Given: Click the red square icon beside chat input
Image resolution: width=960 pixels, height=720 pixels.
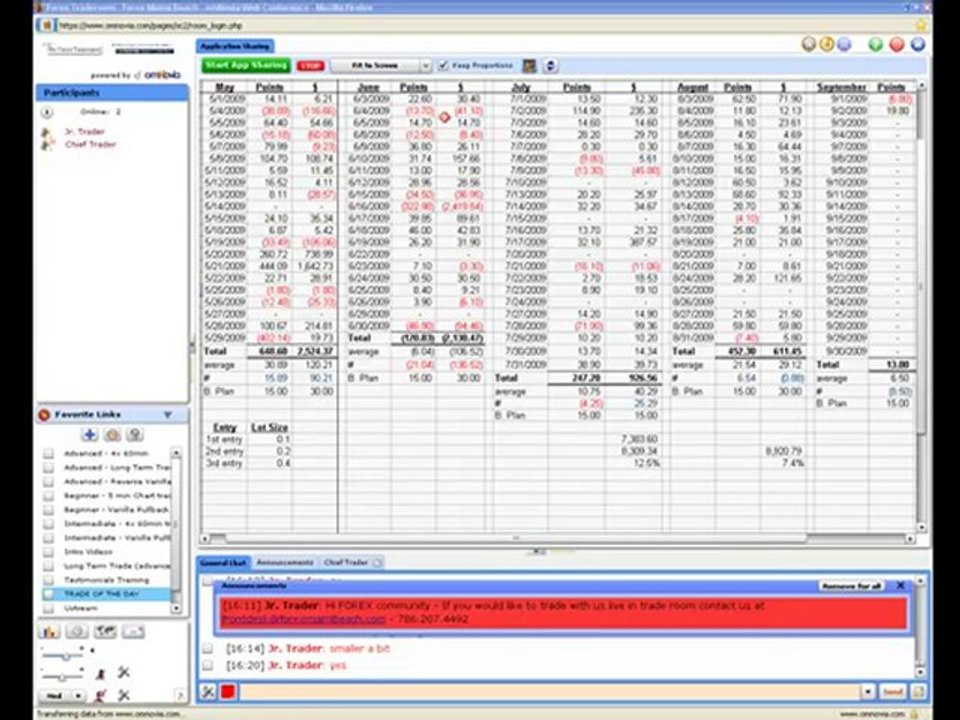Looking at the screenshot, I should (228, 692).
